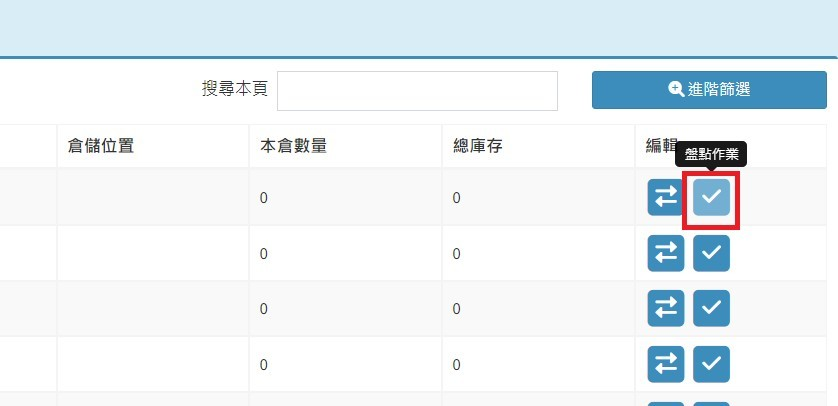Click the fourth row's 總庫存 cell
The width and height of the screenshot is (838, 406).
(457, 365)
